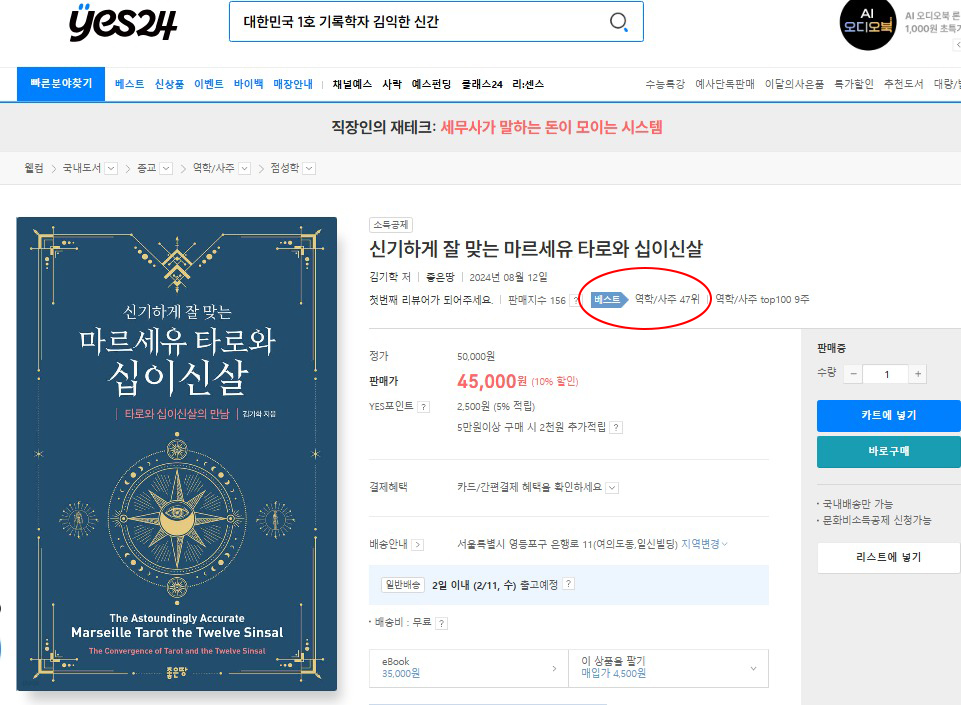This screenshot has width=961, height=705.
Task: Select the 빠른분야찾기 menu tab
Action: coord(61,84)
